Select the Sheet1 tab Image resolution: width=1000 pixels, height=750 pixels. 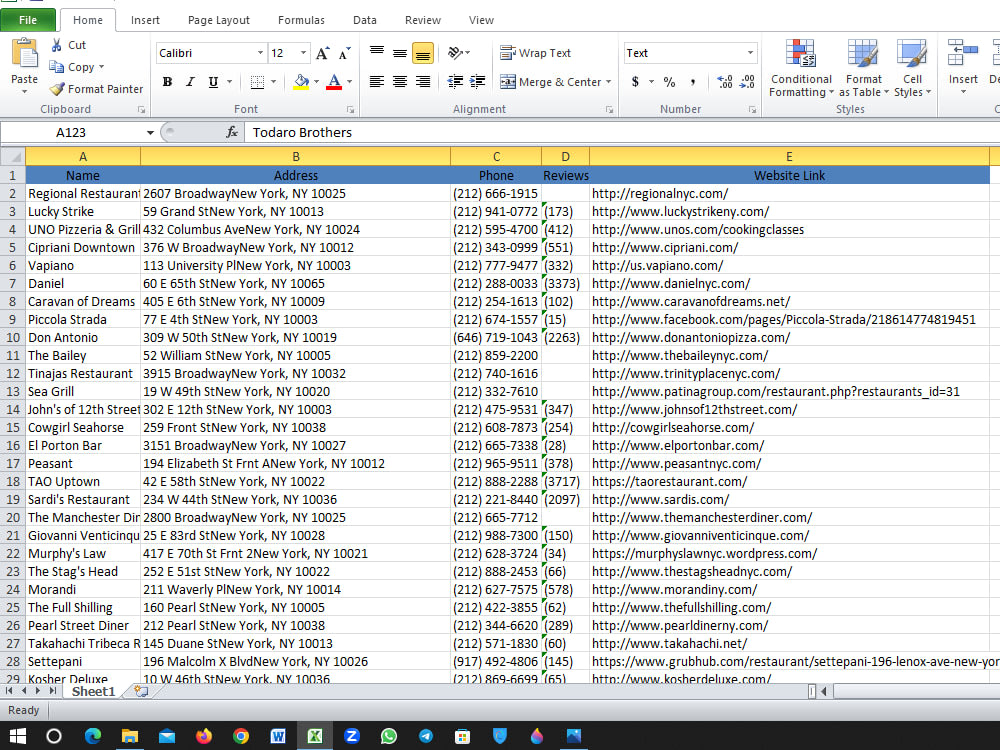click(x=93, y=691)
